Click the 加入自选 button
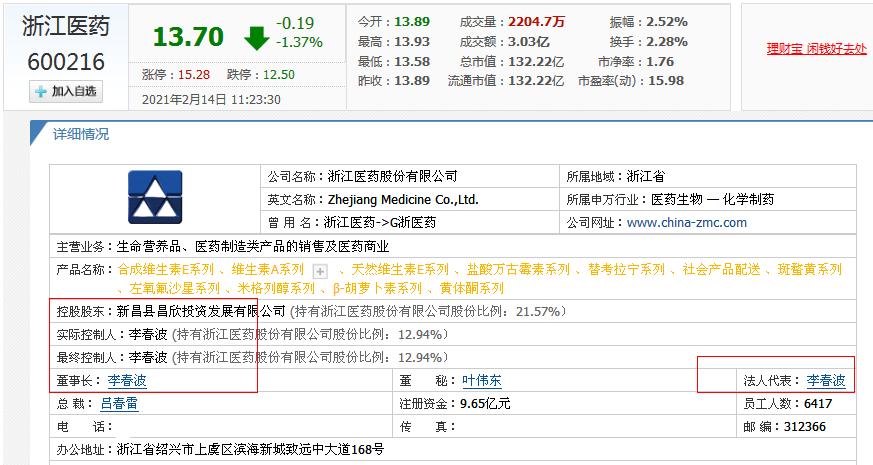Image resolution: width=873 pixels, height=465 pixels. tap(66, 91)
